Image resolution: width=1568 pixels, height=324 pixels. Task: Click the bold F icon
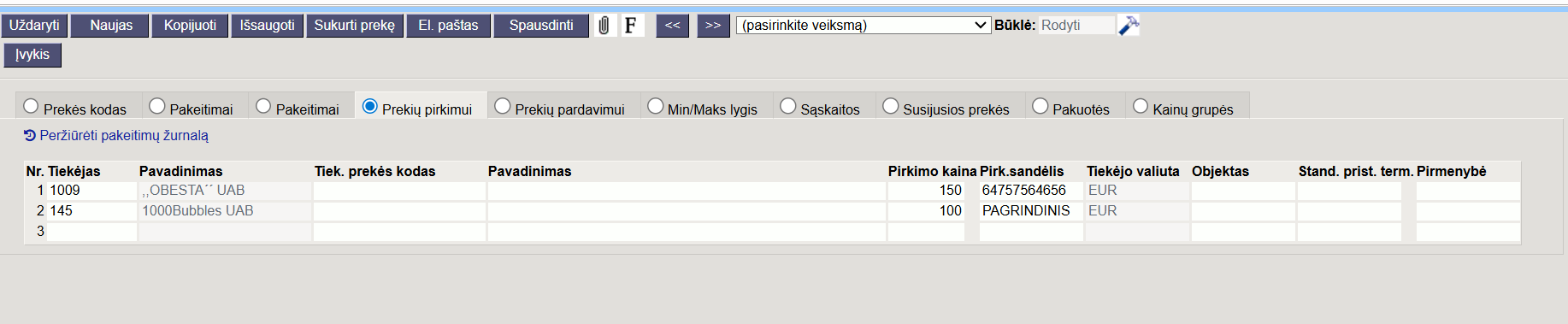(x=631, y=26)
